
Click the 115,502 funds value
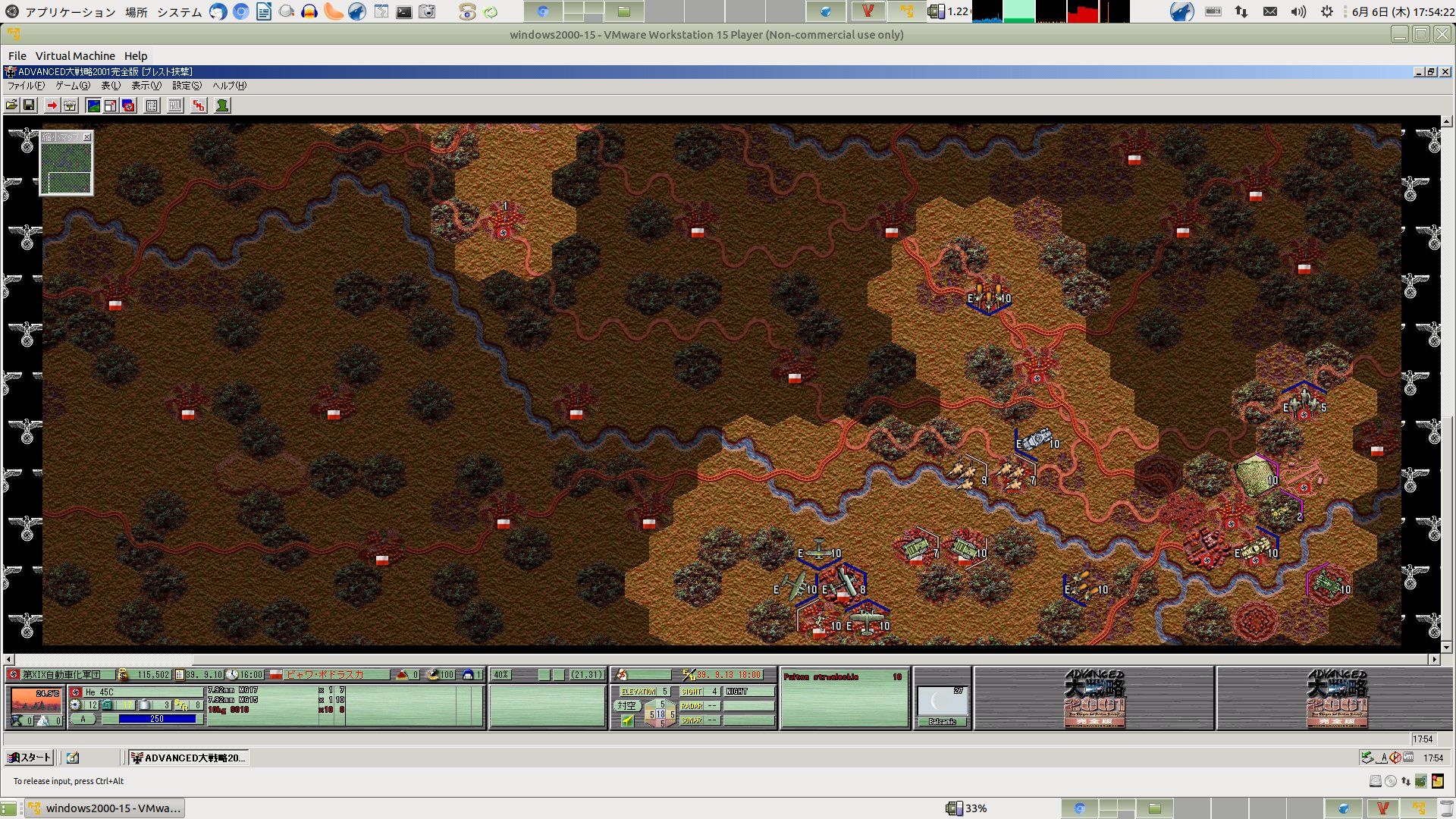coord(153,674)
